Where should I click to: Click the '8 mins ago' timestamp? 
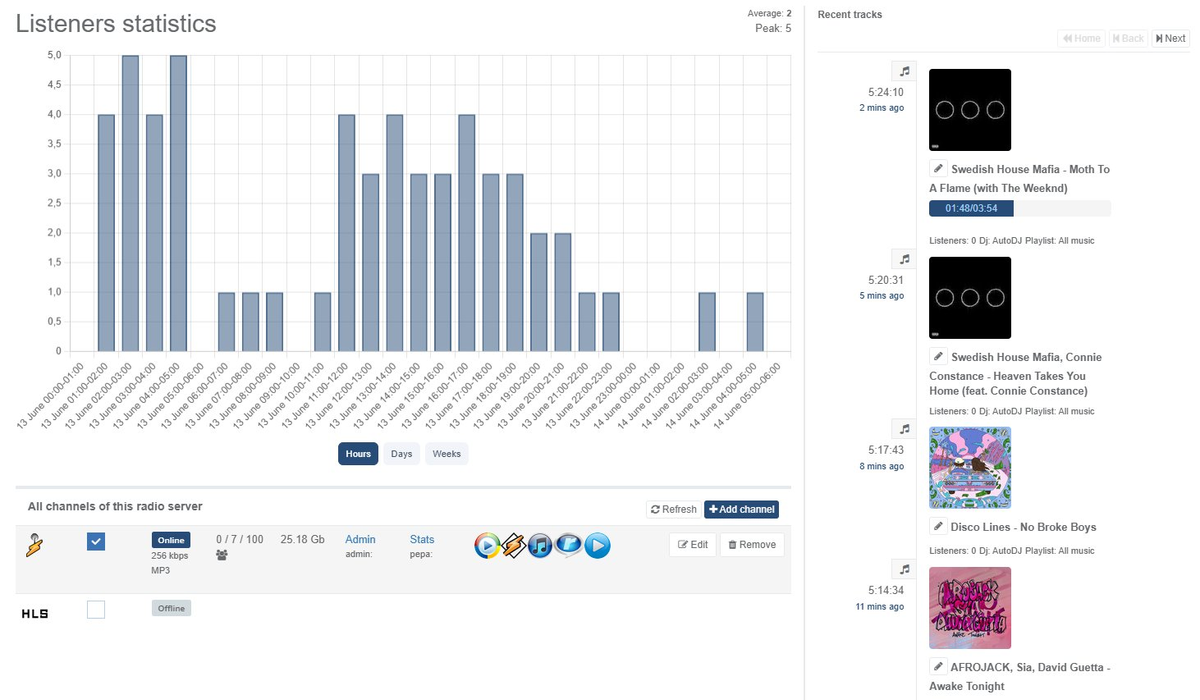point(882,466)
